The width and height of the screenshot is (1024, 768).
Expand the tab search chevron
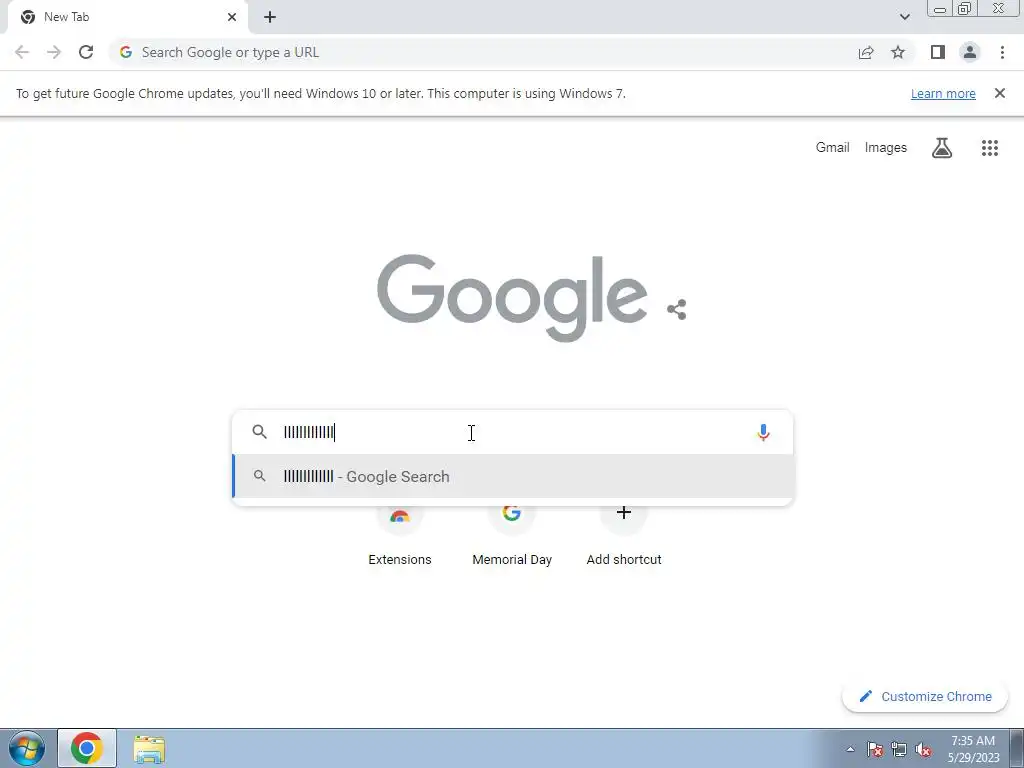(904, 17)
